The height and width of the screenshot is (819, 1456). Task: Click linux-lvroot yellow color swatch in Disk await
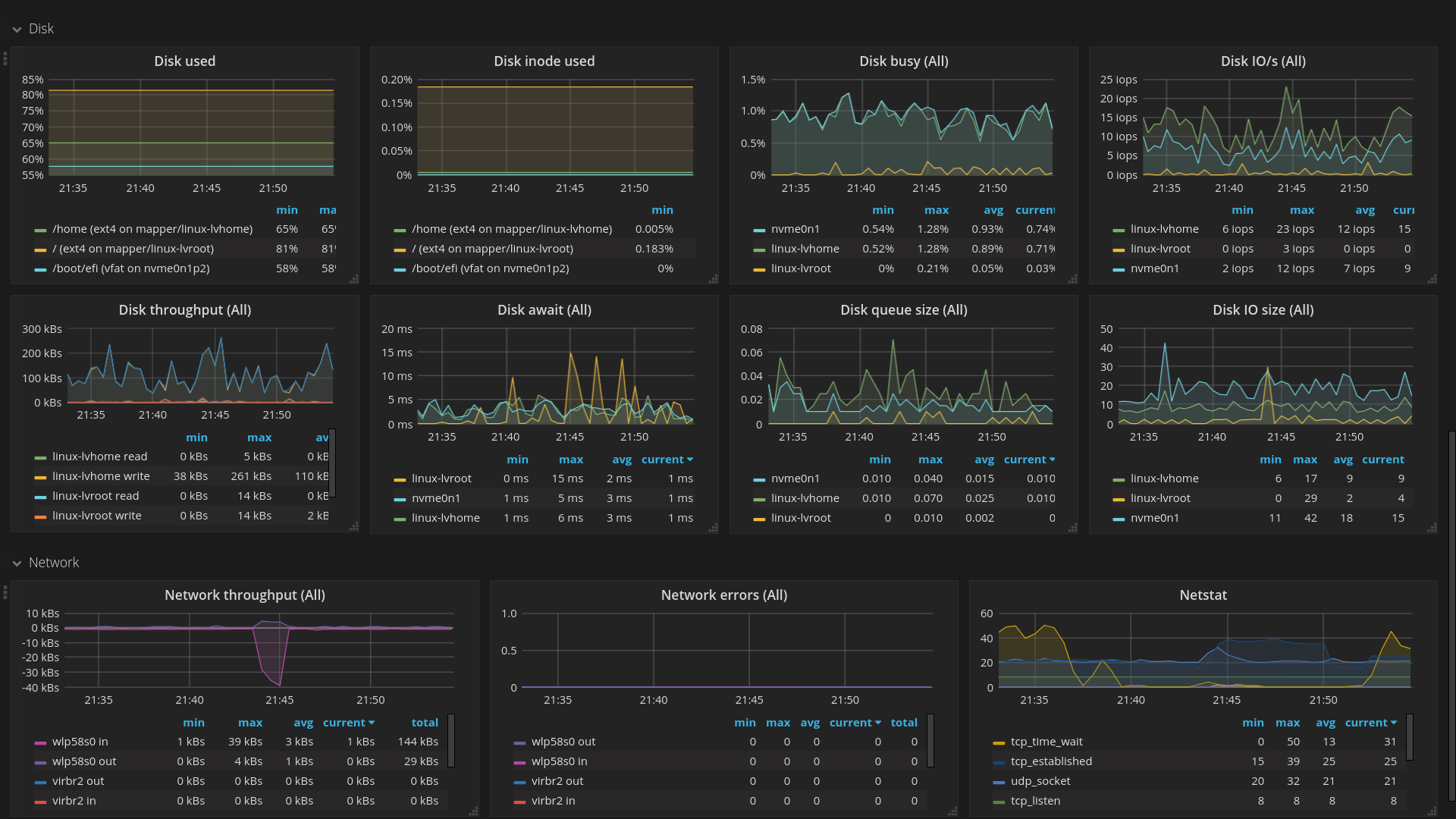[x=400, y=479]
